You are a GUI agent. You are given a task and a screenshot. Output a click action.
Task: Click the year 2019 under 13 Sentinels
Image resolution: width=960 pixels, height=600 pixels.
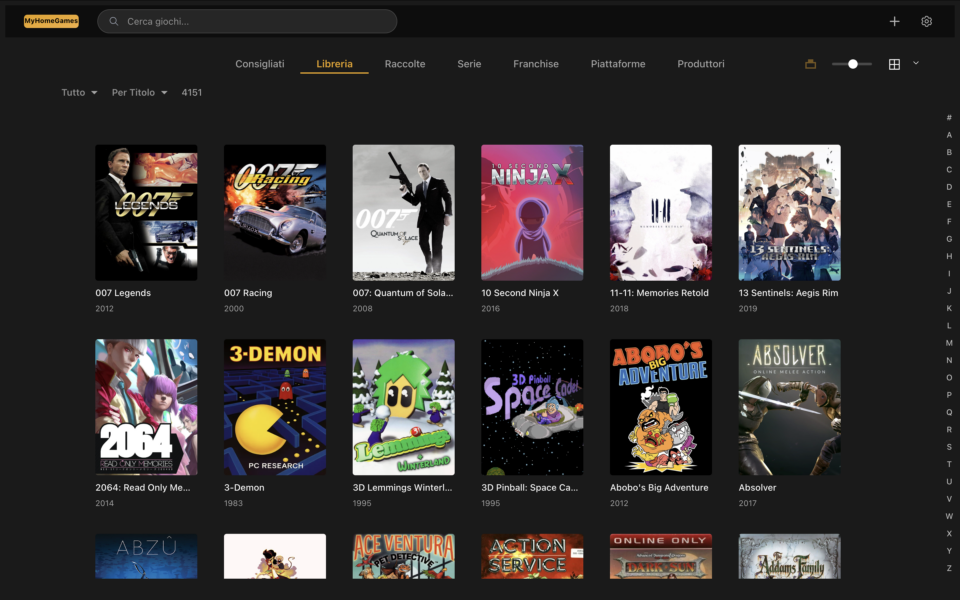pyautogui.click(x=748, y=309)
